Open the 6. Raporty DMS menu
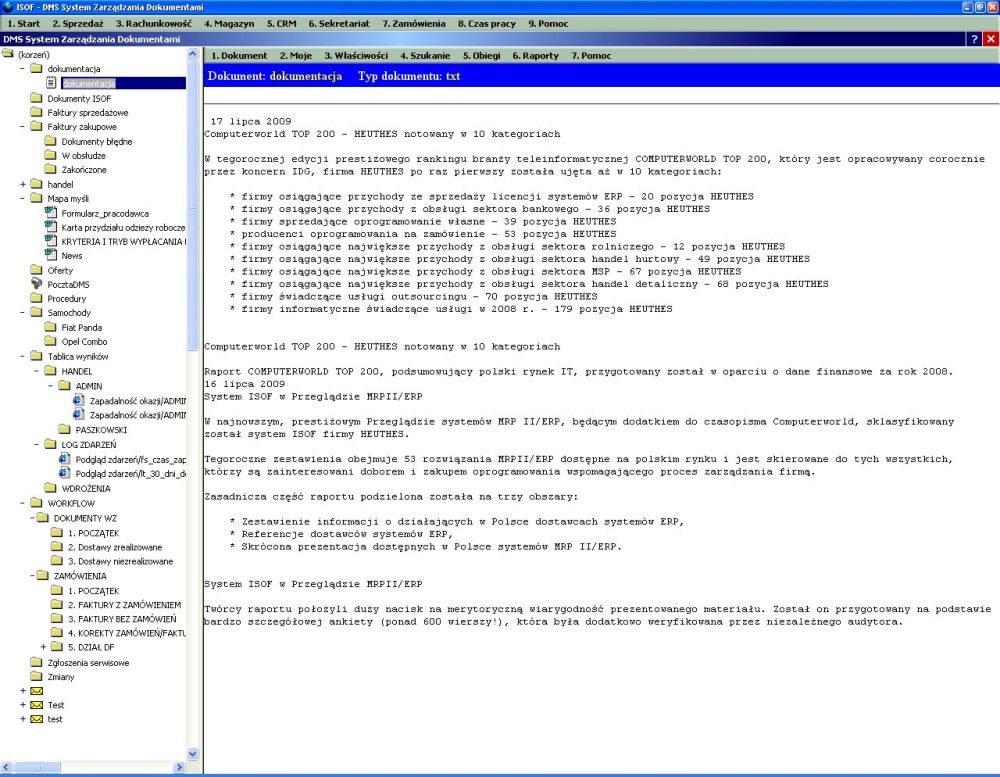This screenshot has width=1000, height=777. click(x=535, y=56)
